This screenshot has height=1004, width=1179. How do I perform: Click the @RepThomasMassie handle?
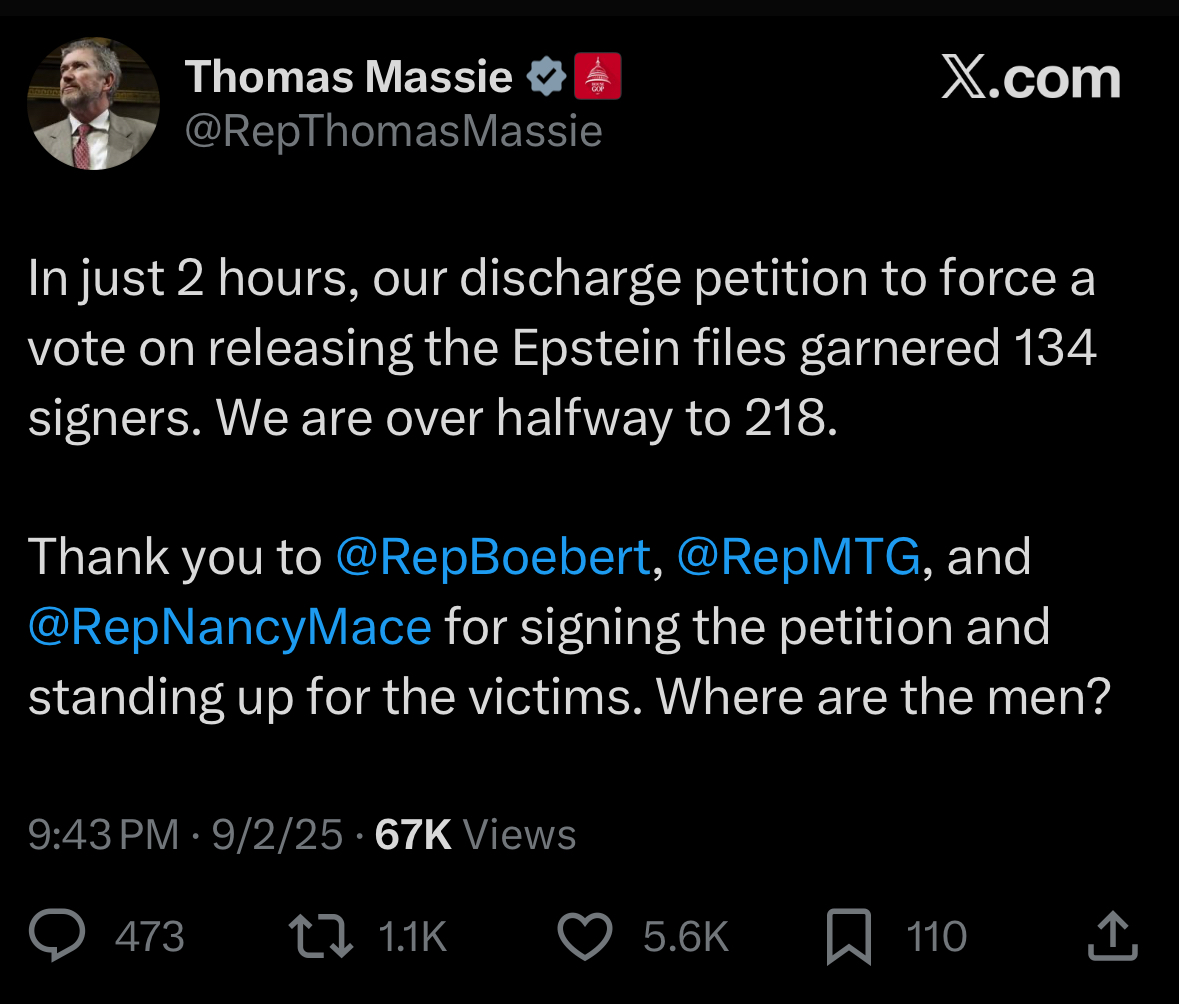click(x=393, y=131)
